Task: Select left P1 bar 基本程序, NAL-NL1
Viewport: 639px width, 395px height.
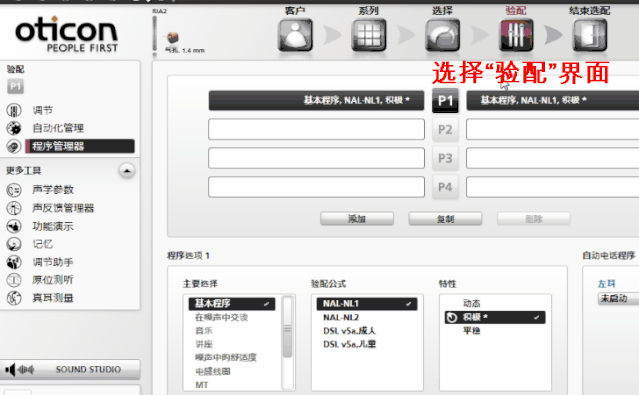Action: (317, 100)
